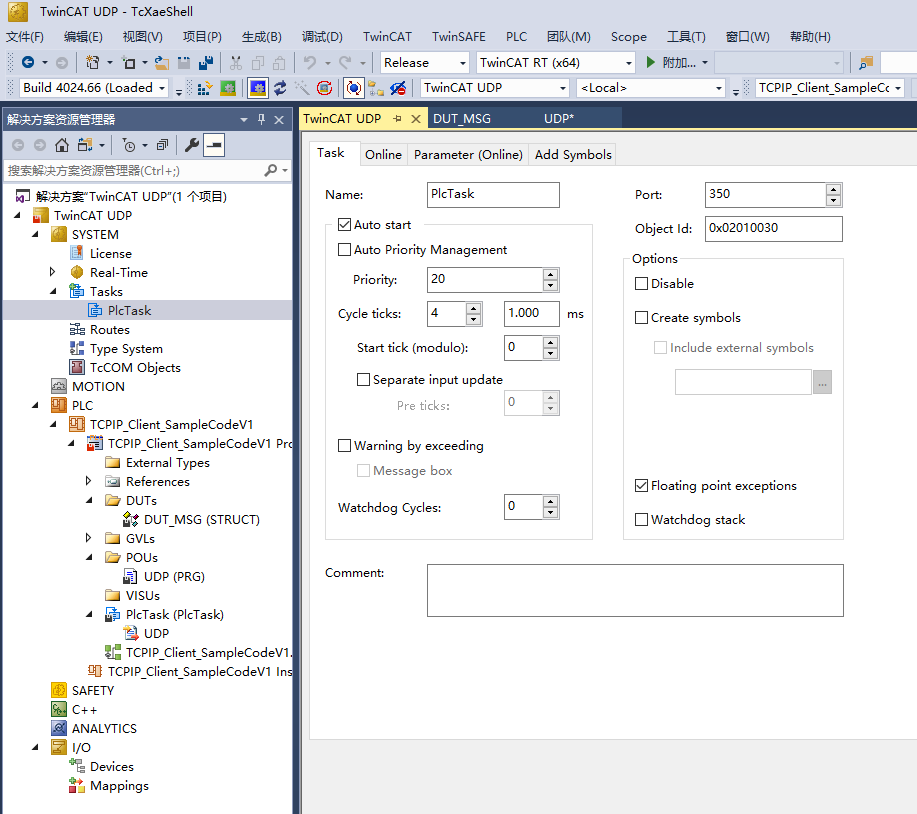
Task: Enable Watchdog stack checkbox
Action: (642, 520)
